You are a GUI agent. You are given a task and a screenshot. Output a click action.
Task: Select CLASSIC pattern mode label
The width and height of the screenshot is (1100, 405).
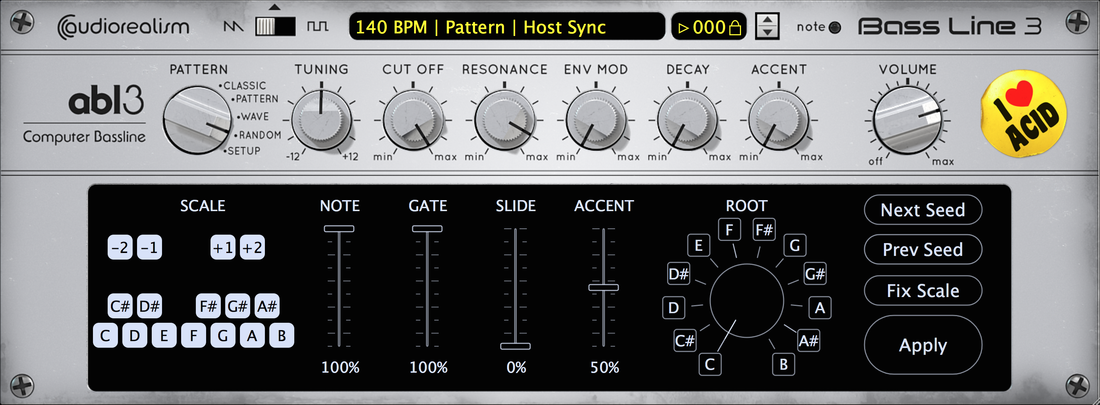pyautogui.click(x=244, y=86)
